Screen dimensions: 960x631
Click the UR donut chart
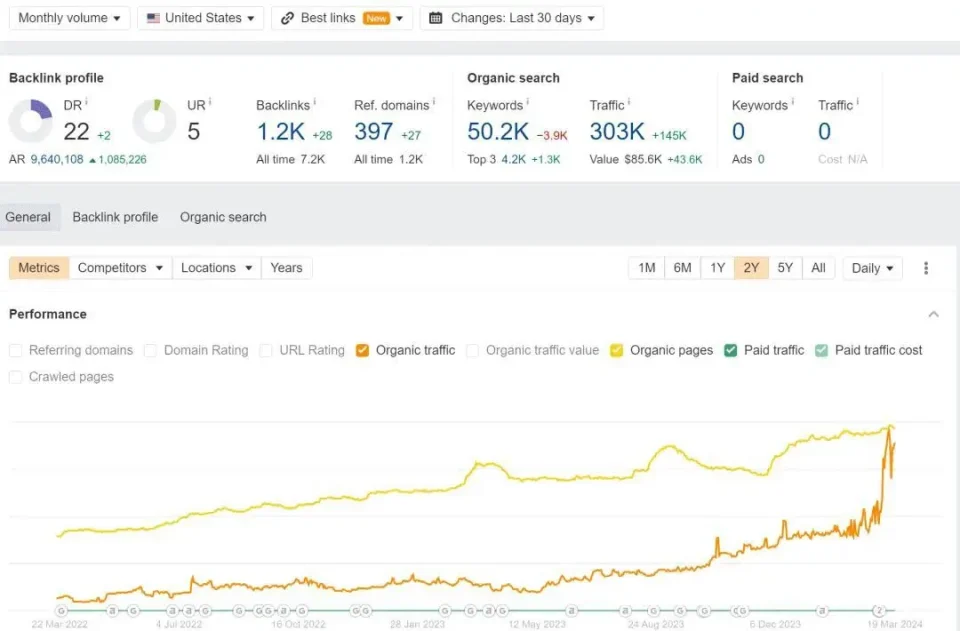pyautogui.click(x=154, y=121)
